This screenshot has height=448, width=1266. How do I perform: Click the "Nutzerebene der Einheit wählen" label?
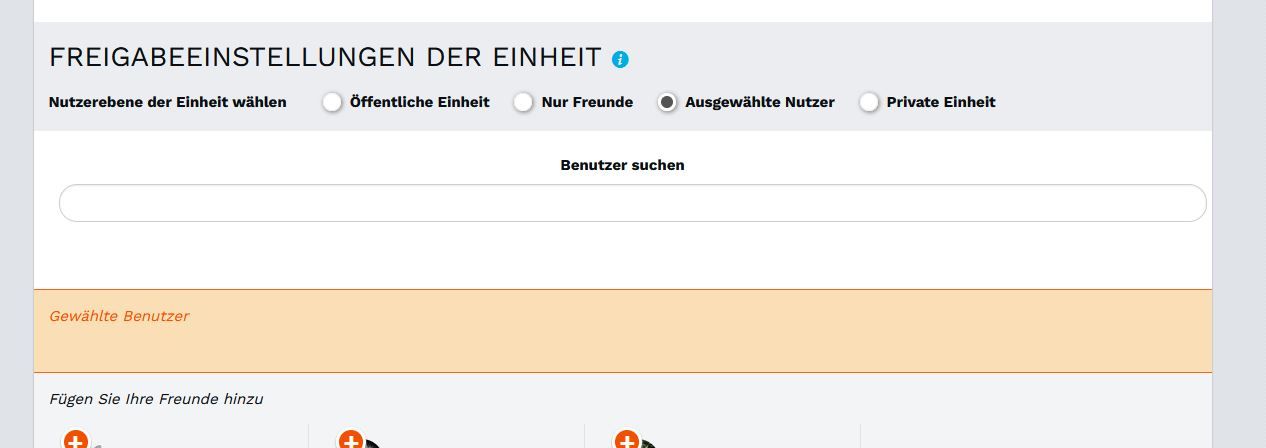coord(167,102)
